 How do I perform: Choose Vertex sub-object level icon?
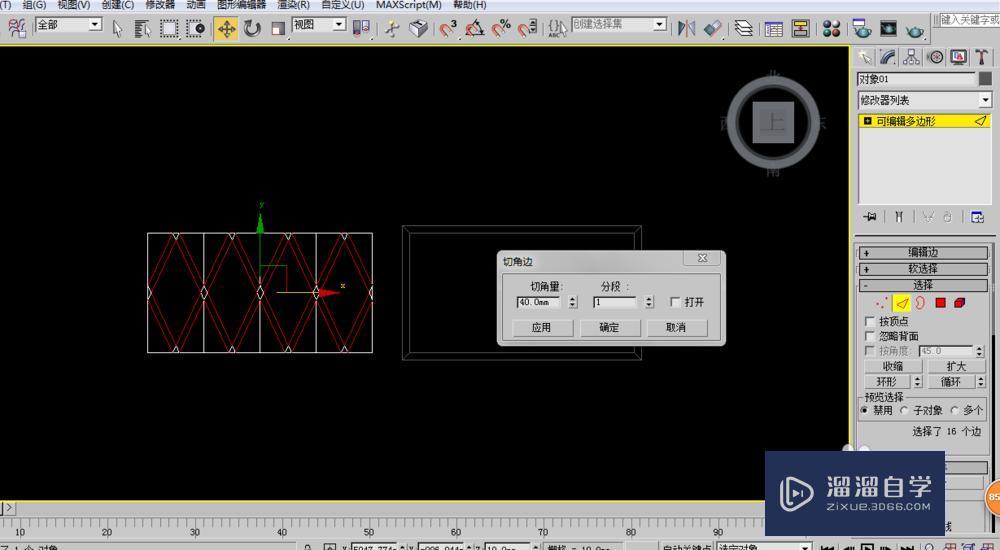coord(880,303)
